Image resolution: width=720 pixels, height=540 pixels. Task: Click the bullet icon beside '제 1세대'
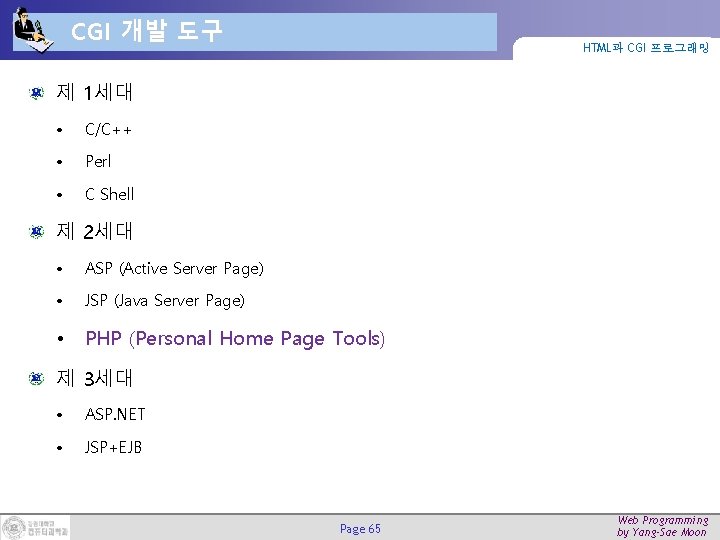36,93
